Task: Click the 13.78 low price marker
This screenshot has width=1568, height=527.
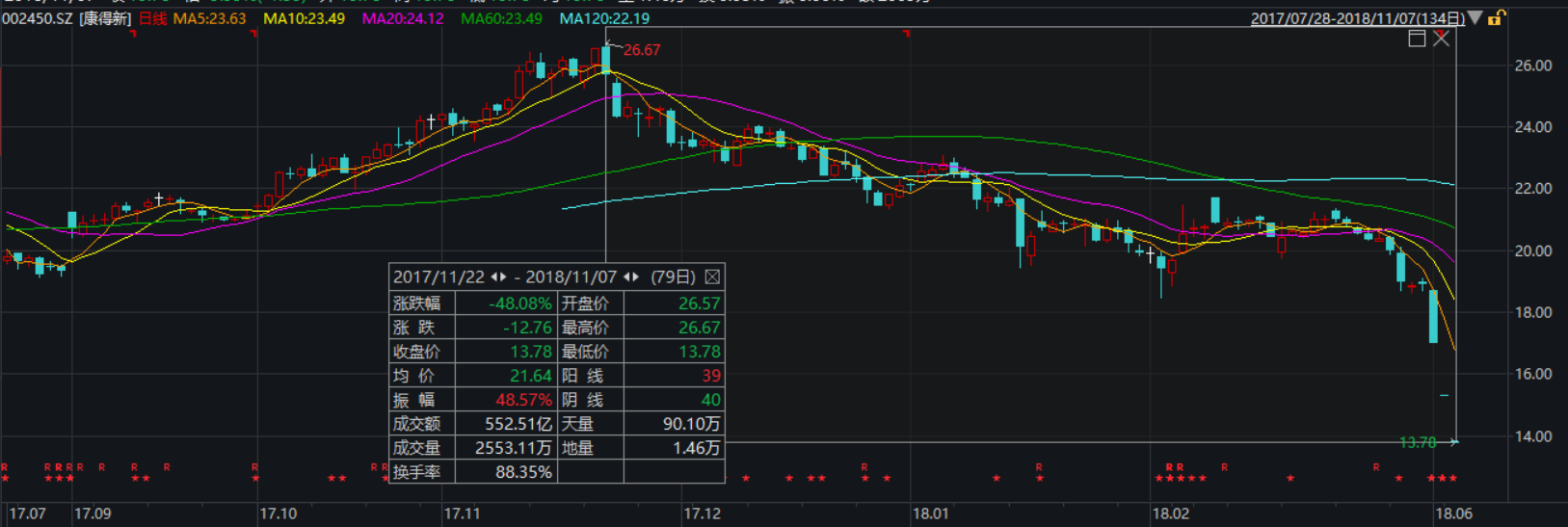Action: pyautogui.click(x=1418, y=442)
